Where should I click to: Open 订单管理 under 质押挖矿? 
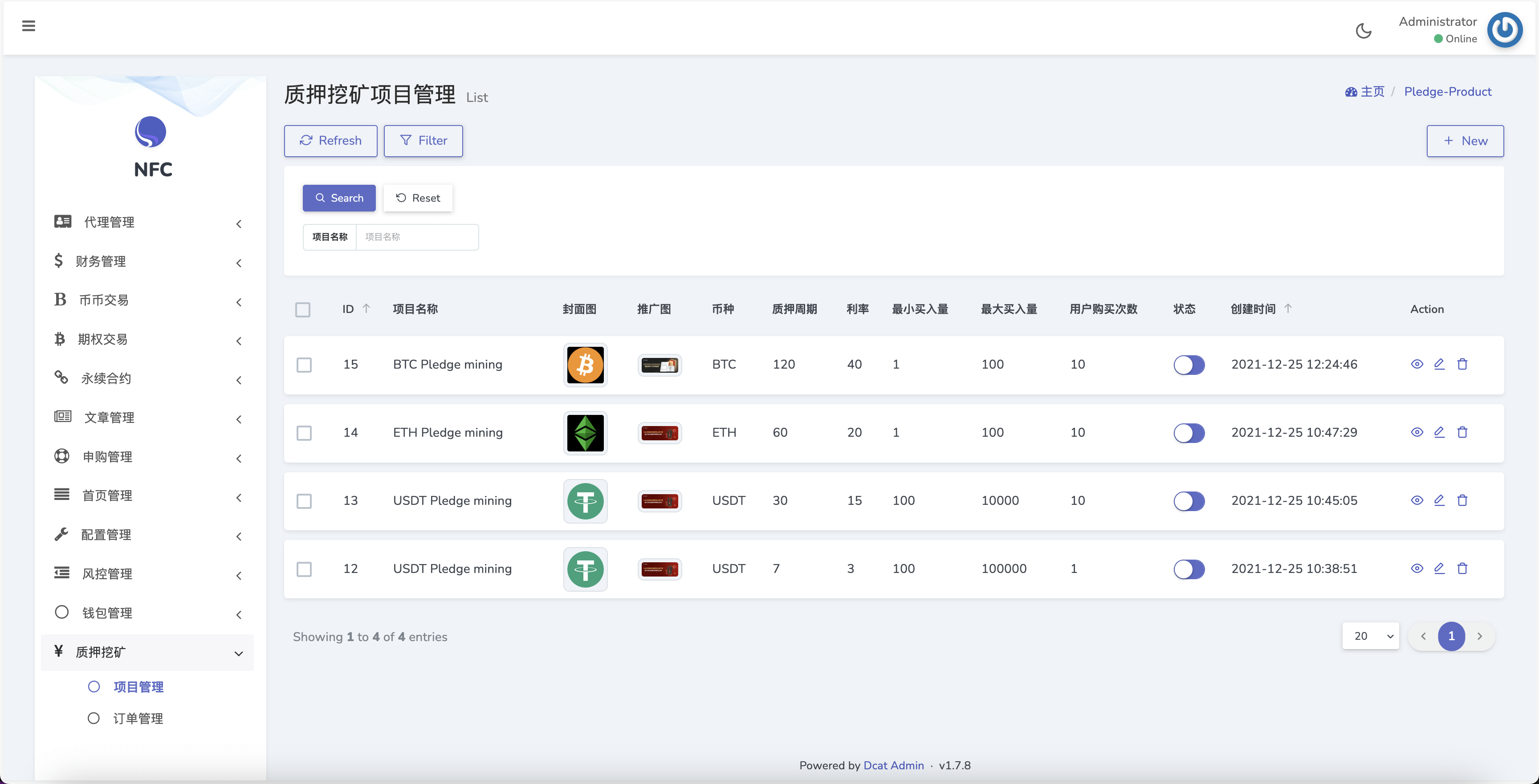[138, 718]
